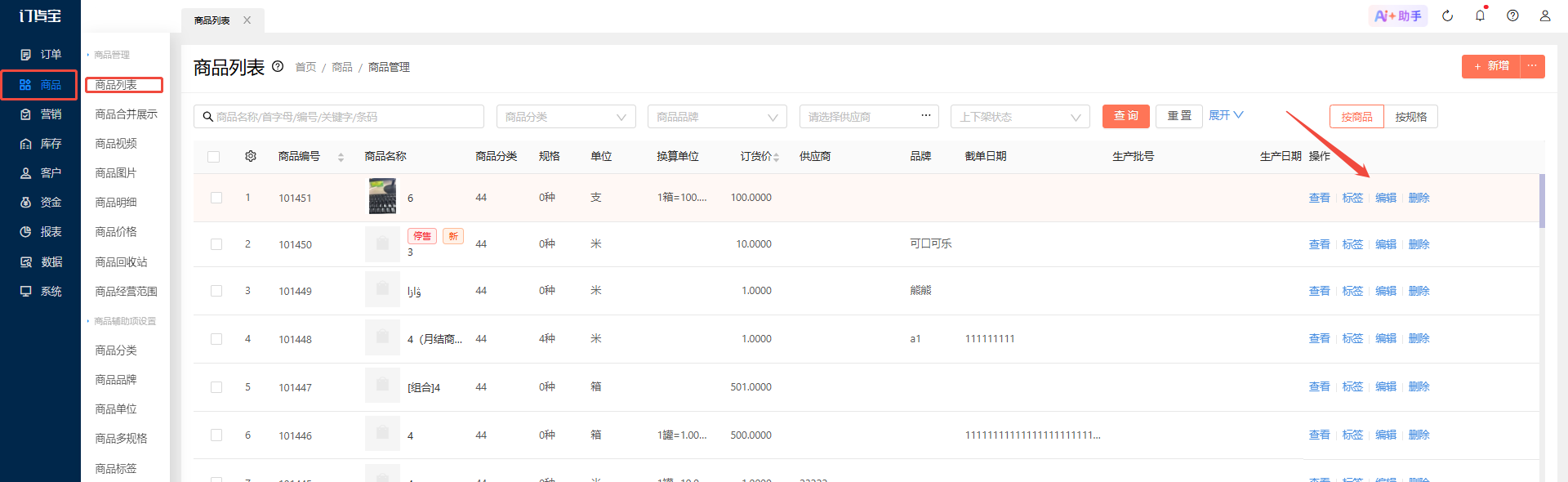
Task: Collapse the 商品辅助项设置 menu group
Action: coord(122,321)
